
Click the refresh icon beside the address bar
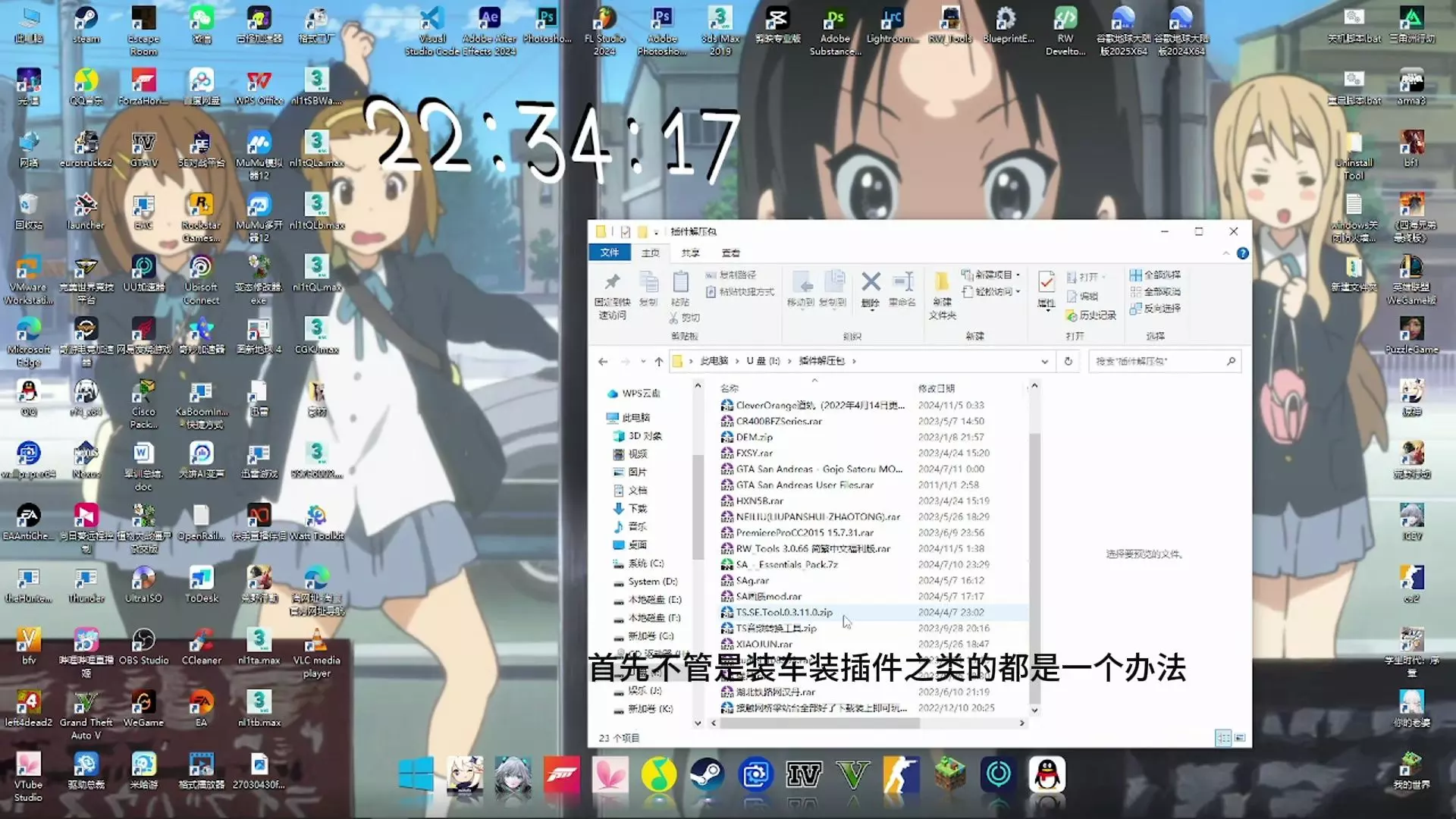[x=1068, y=361]
